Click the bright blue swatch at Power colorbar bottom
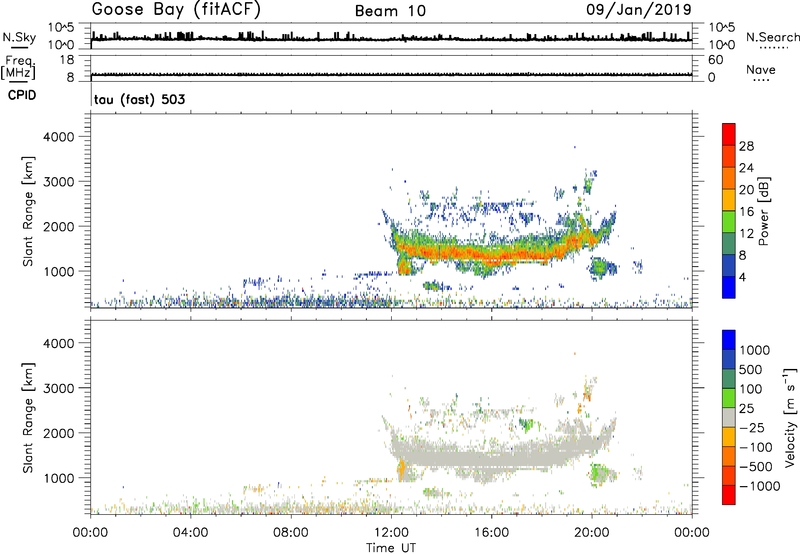This screenshot has height=554, width=800. pos(729,287)
